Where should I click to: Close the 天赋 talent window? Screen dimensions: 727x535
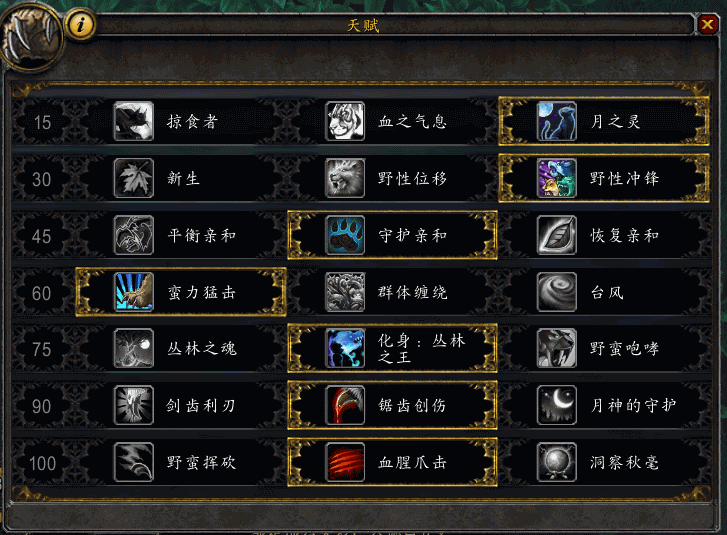click(708, 24)
